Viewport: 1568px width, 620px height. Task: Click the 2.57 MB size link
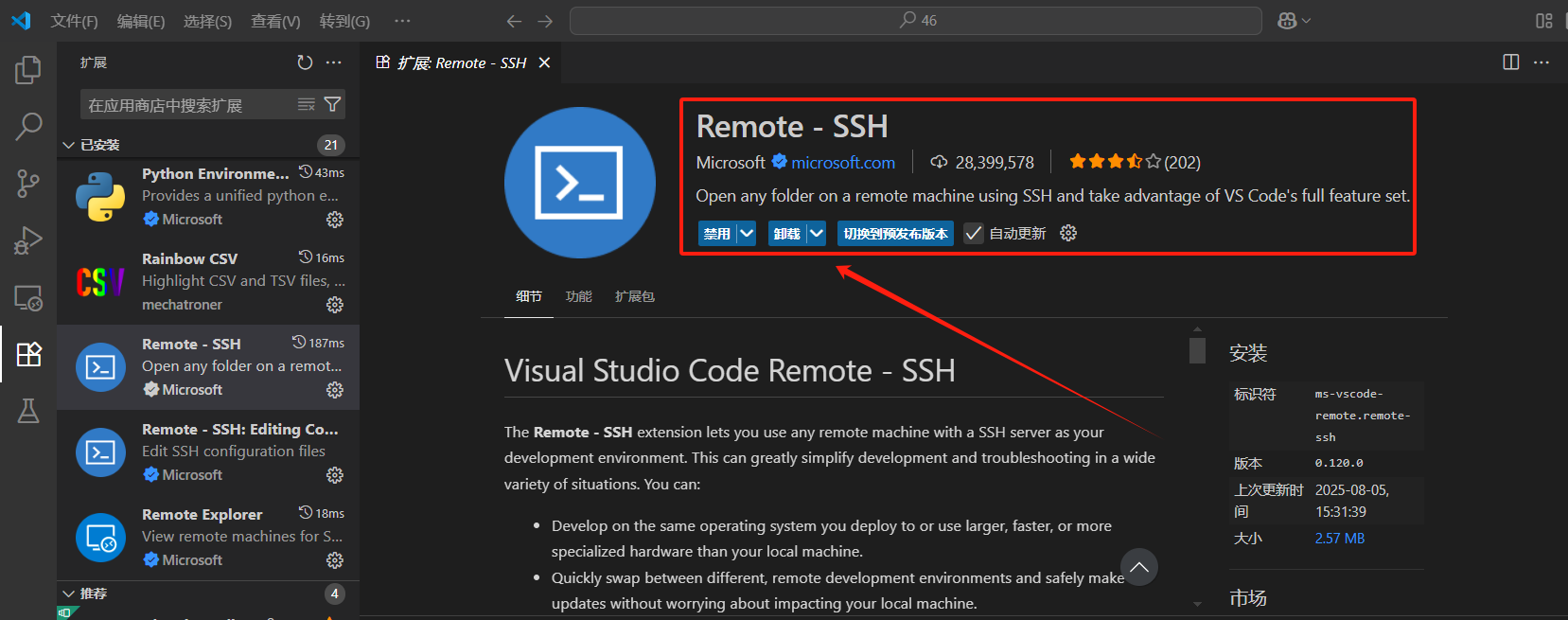[1340, 538]
